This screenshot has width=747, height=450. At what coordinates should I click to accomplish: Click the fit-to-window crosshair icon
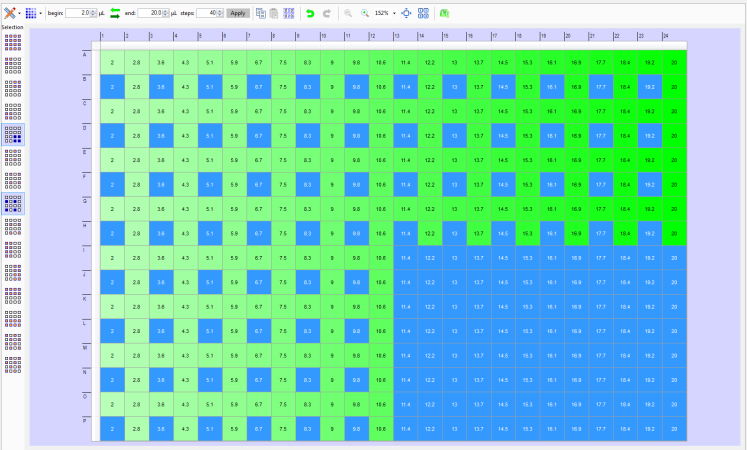(x=407, y=13)
